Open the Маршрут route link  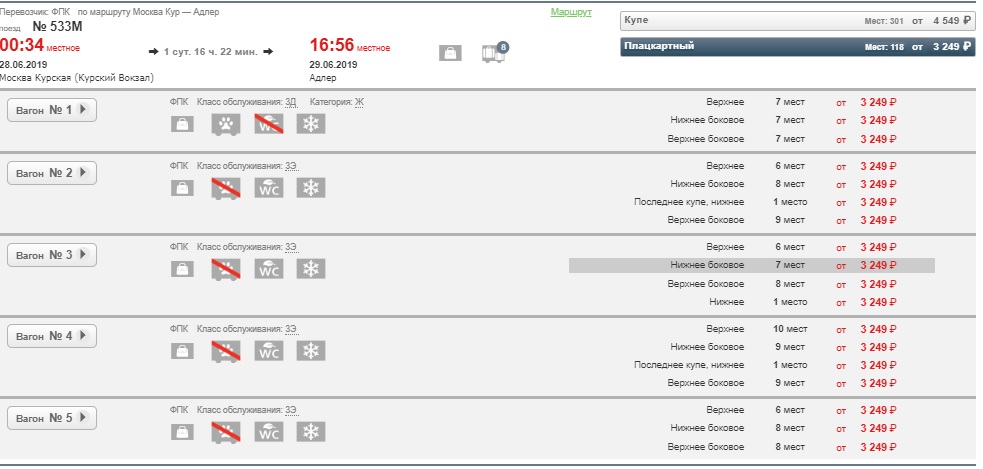pos(571,12)
